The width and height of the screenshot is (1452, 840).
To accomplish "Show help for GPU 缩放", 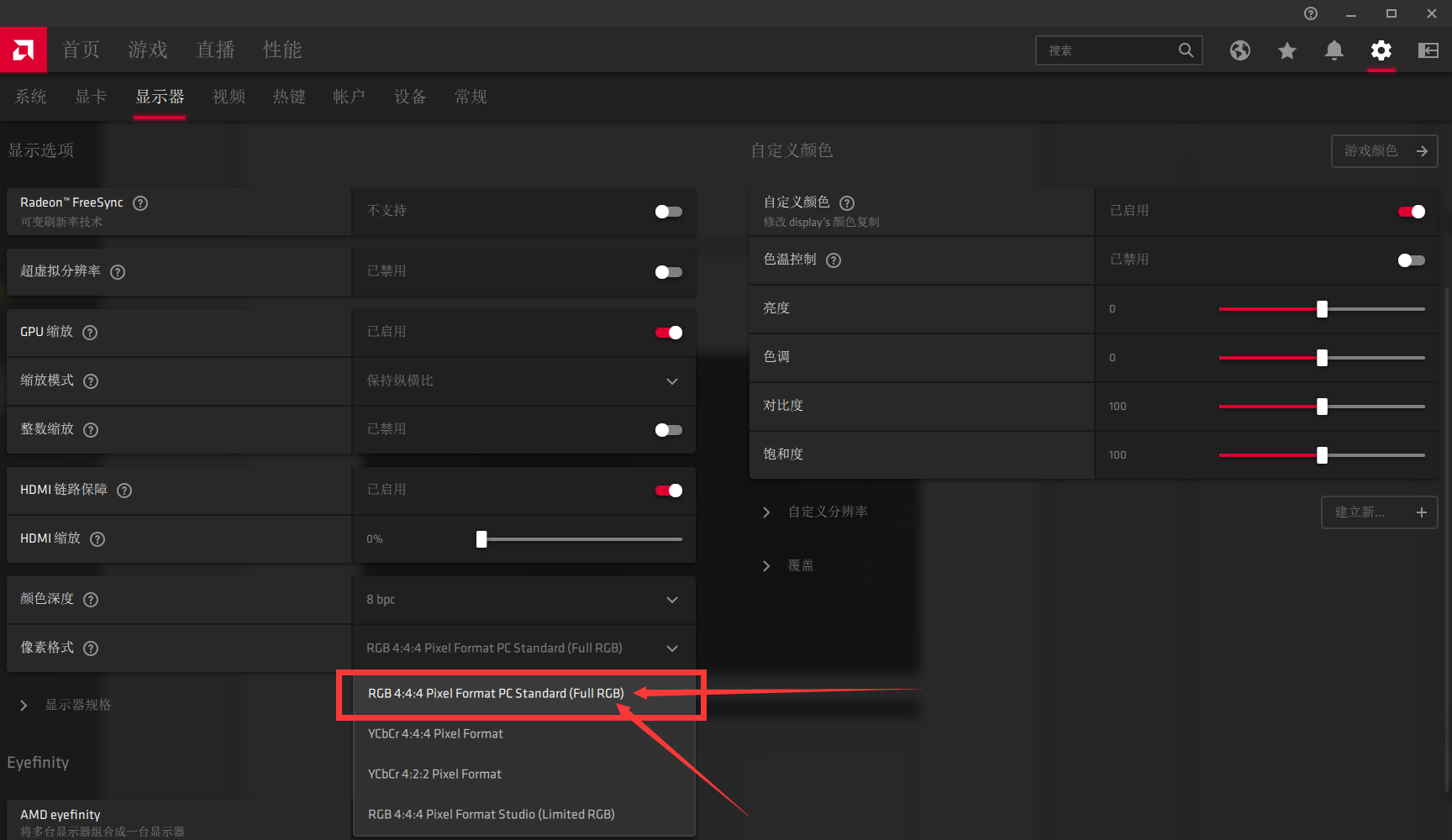I will pyautogui.click(x=90, y=333).
